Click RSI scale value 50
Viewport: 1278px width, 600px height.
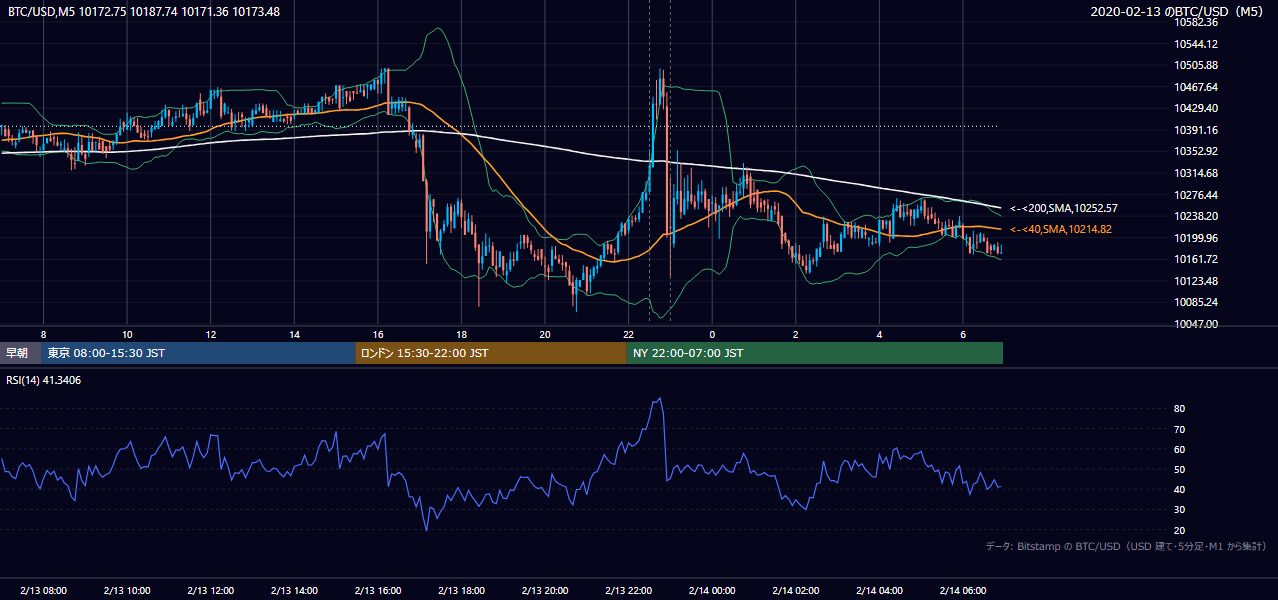(x=1179, y=469)
